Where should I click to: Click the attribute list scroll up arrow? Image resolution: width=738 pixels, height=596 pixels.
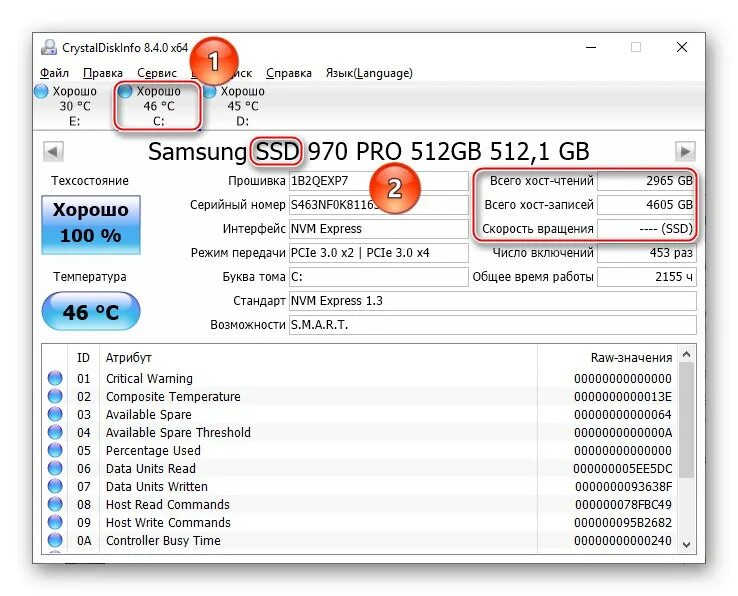(686, 354)
